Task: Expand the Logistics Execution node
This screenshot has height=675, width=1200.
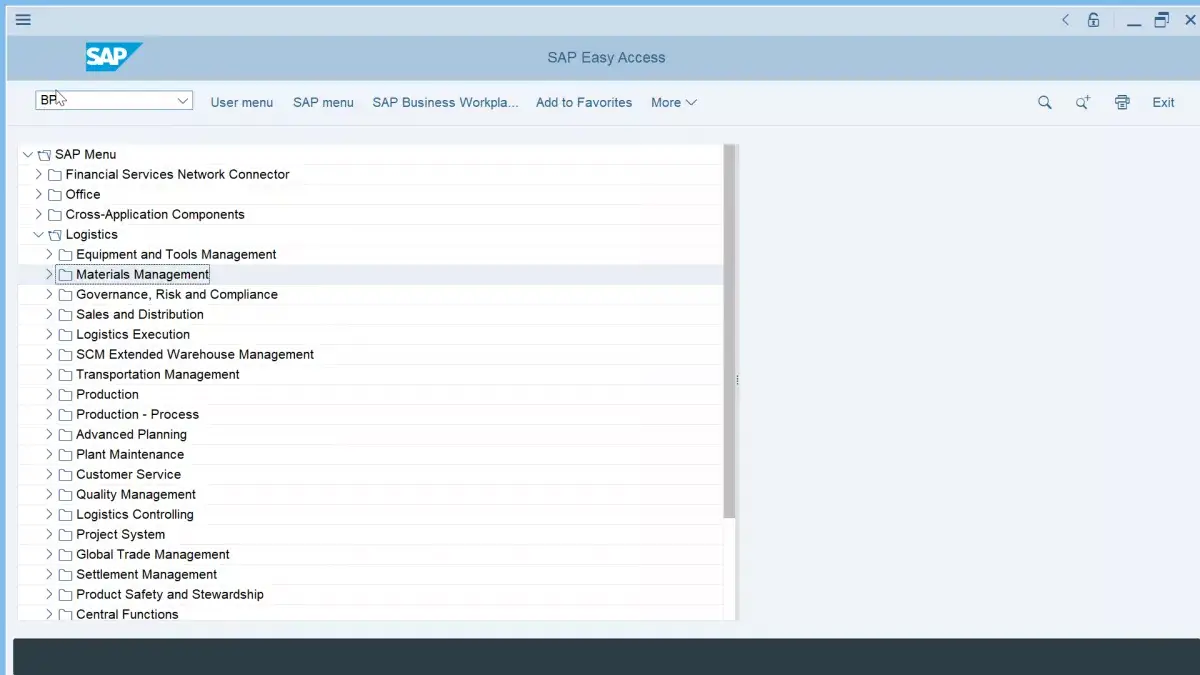Action: 50,334
